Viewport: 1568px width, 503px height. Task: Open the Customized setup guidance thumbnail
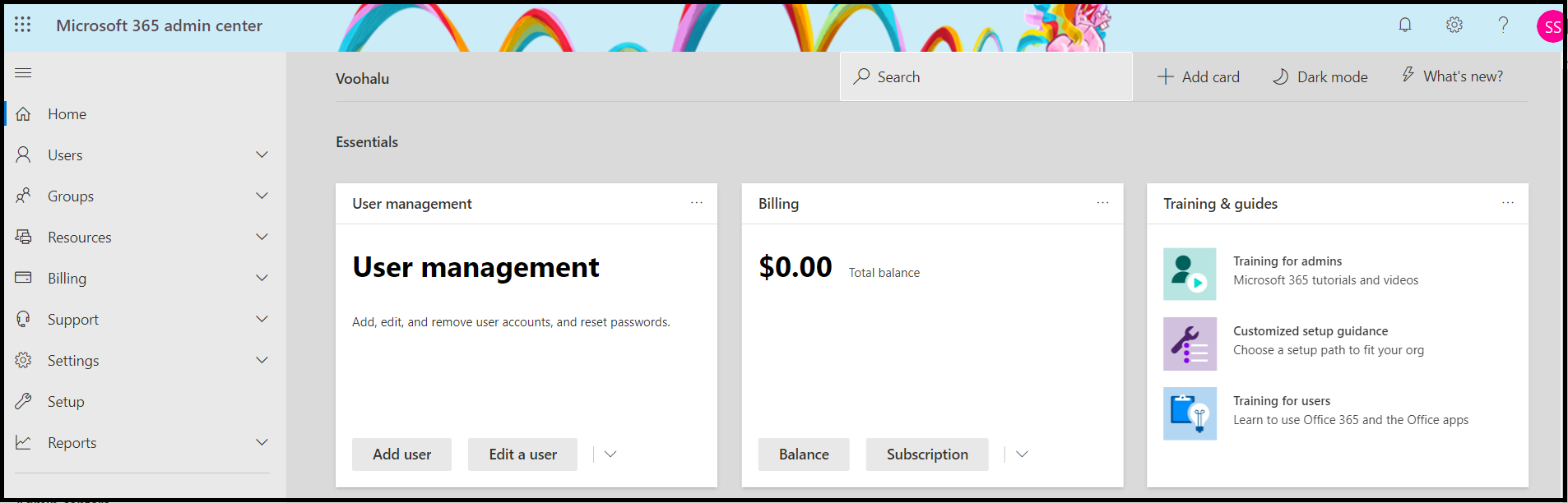(1190, 344)
